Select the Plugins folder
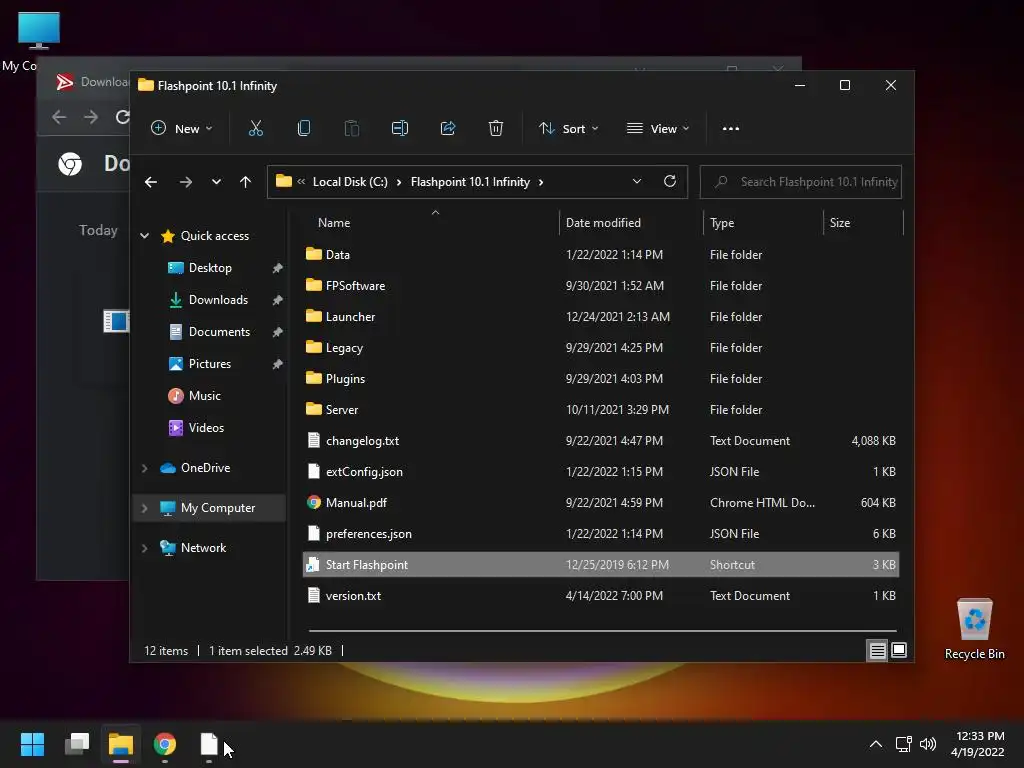This screenshot has height=768, width=1024. tap(601, 379)
